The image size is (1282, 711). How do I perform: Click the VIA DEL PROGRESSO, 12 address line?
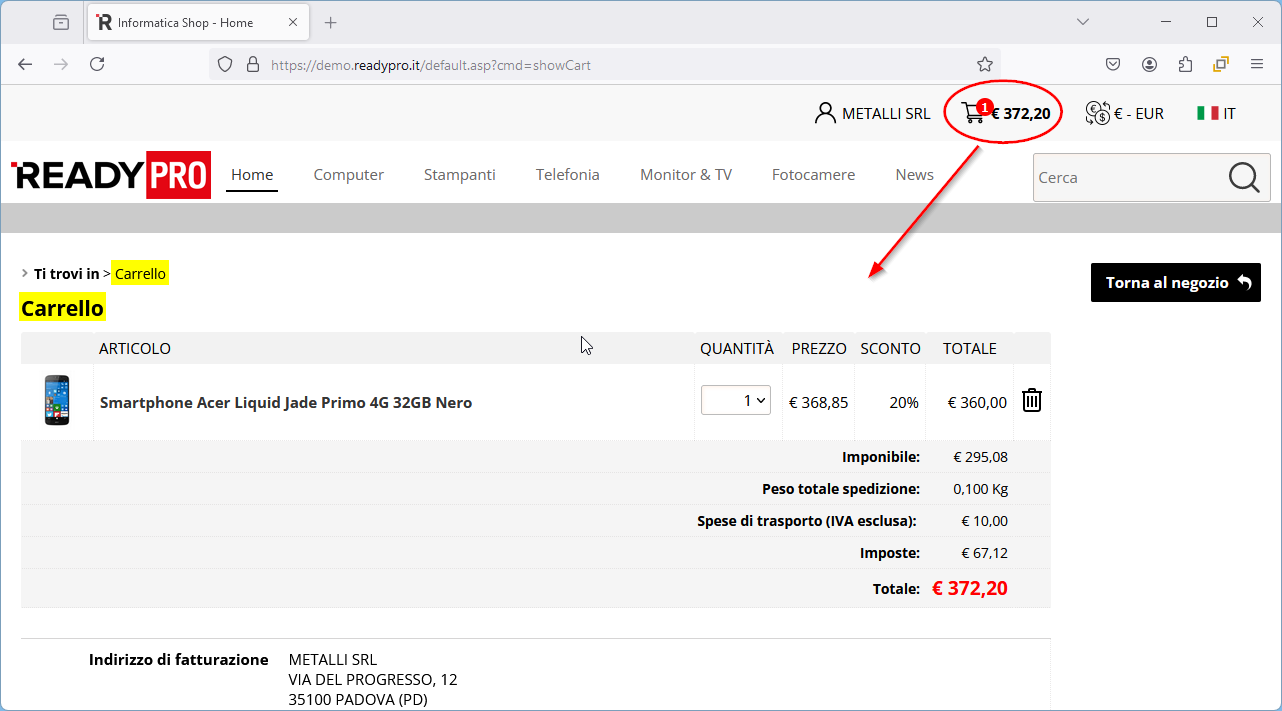pyautogui.click(x=373, y=680)
